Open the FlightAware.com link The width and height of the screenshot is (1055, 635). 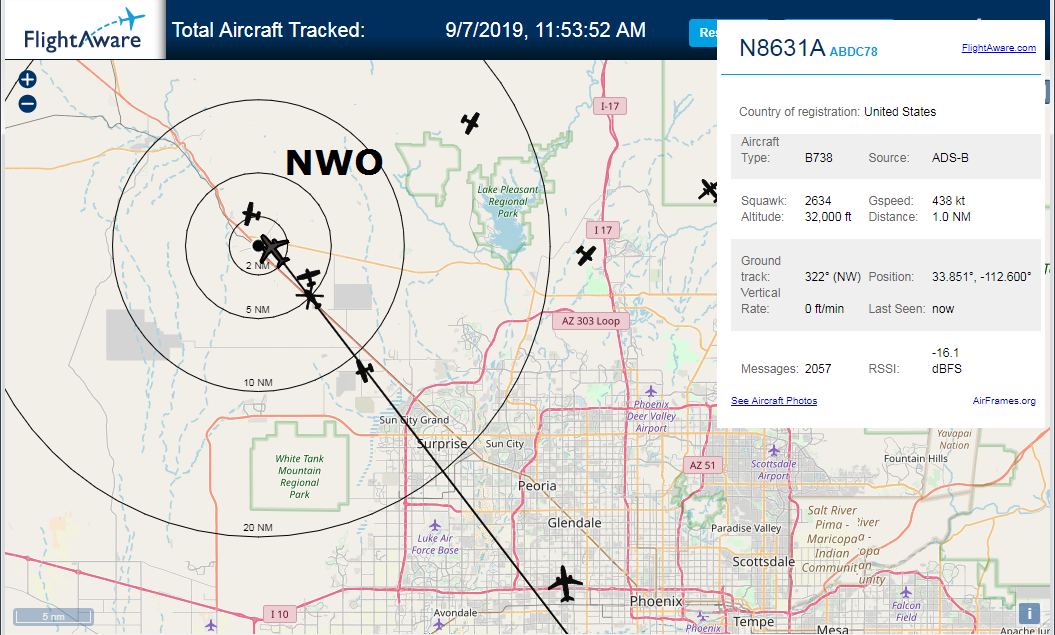click(x=998, y=48)
